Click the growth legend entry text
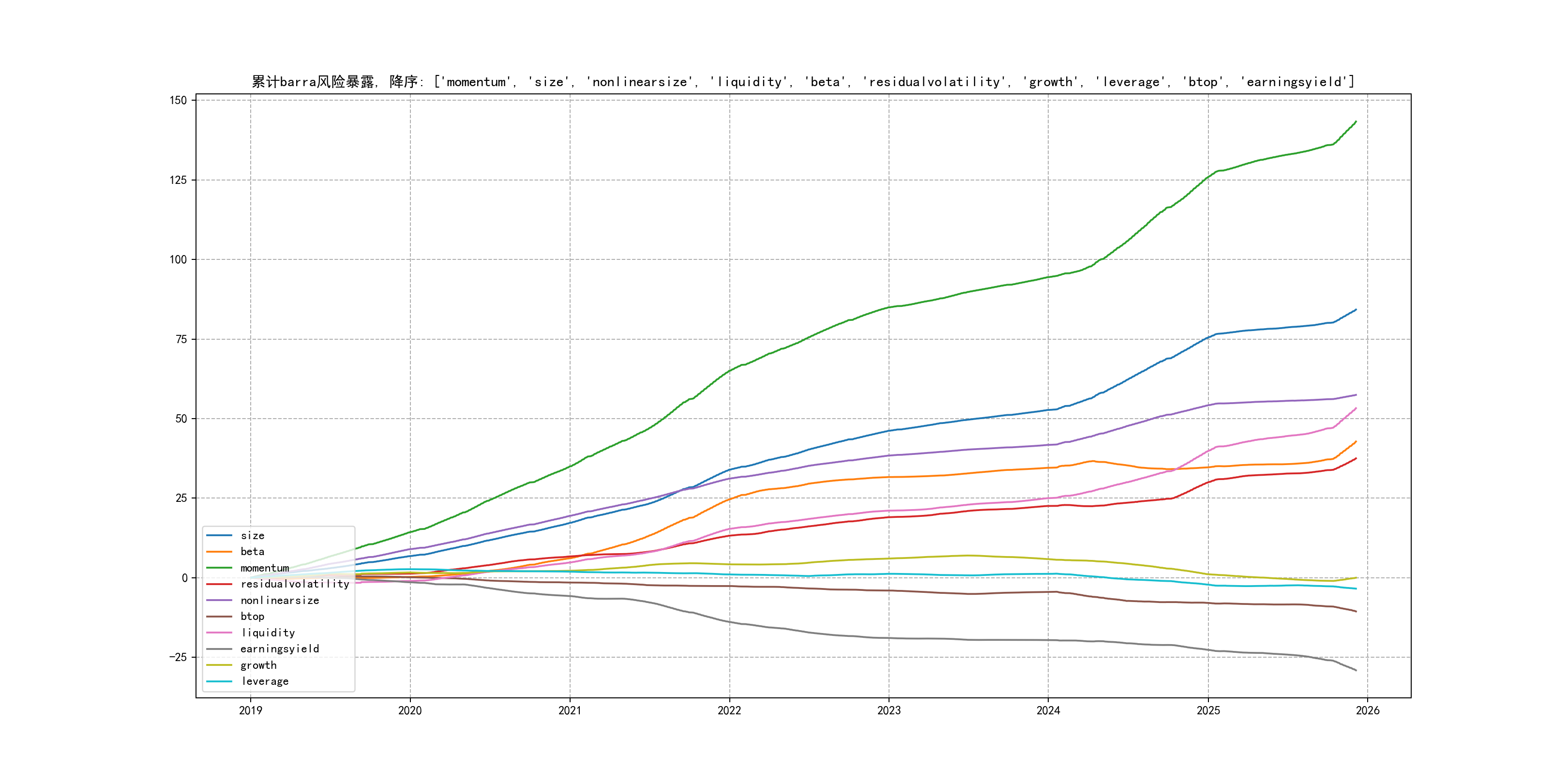Image resolution: width=1568 pixels, height=784 pixels. [258, 665]
